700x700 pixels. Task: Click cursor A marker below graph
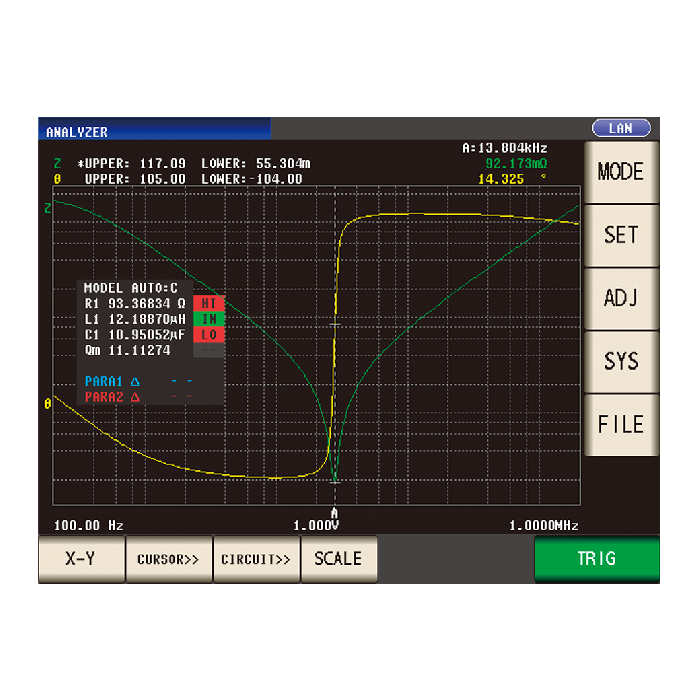tap(334, 513)
